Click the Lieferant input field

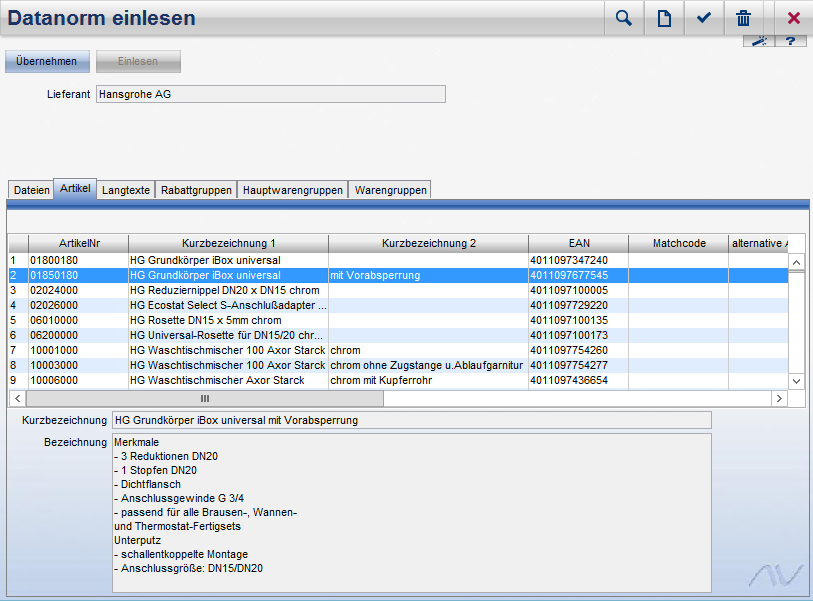tap(271, 94)
